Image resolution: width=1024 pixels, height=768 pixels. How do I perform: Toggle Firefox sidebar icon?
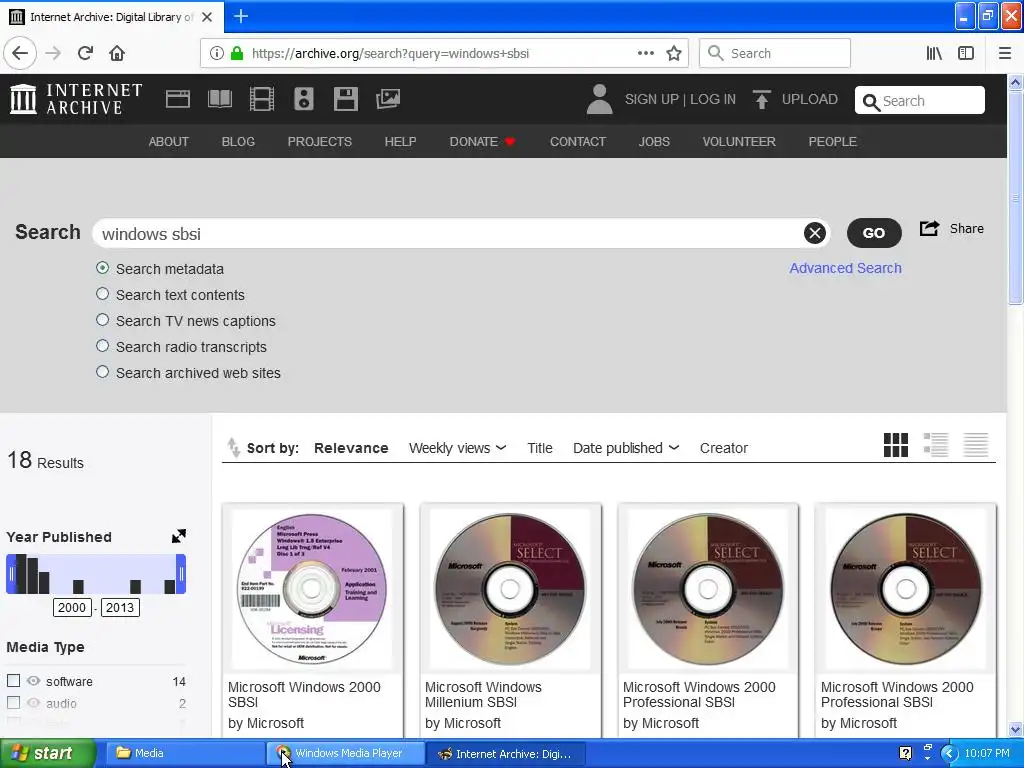pyautogui.click(x=966, y=54)
